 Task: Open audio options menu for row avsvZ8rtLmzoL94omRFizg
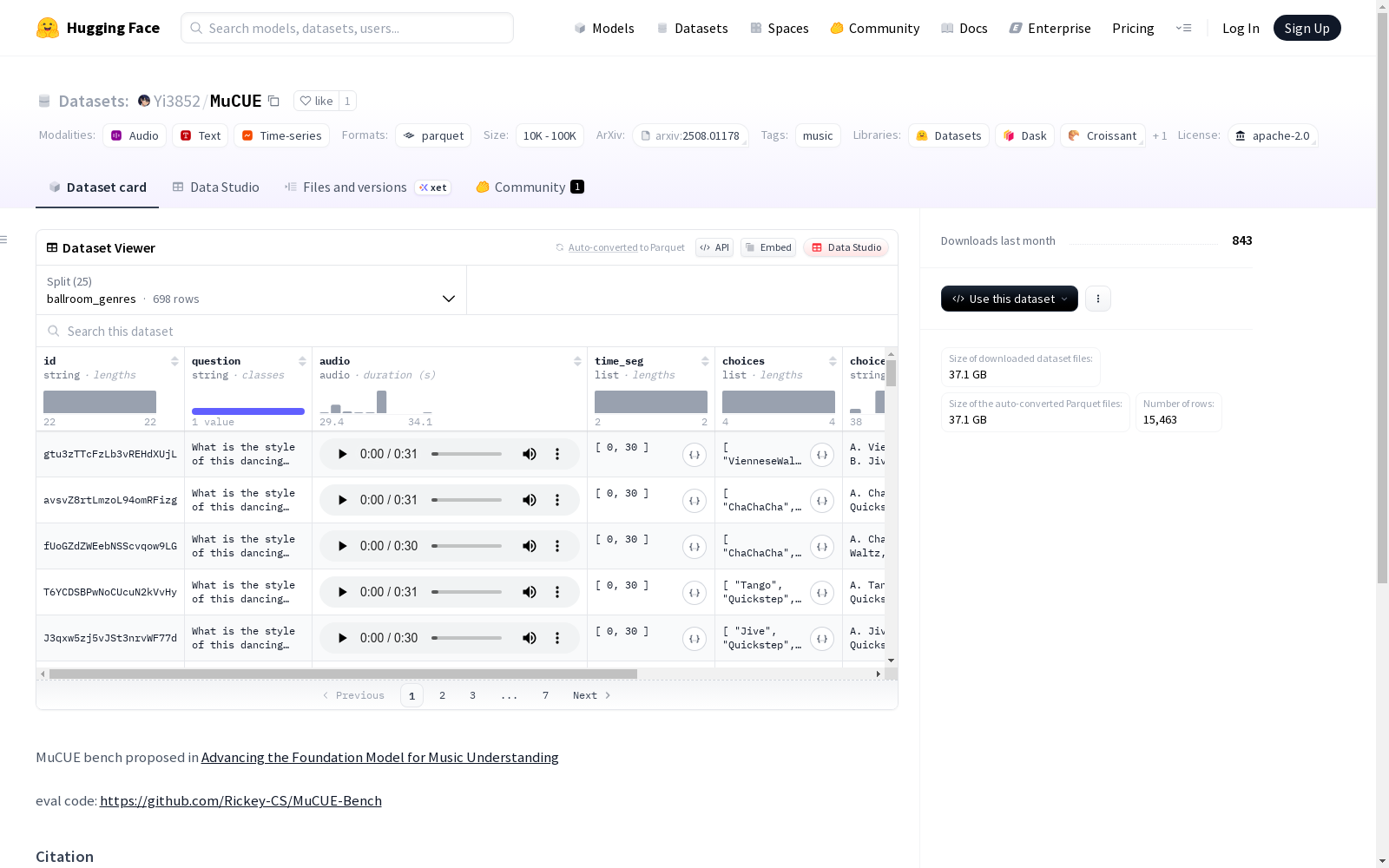click(557, 500)
